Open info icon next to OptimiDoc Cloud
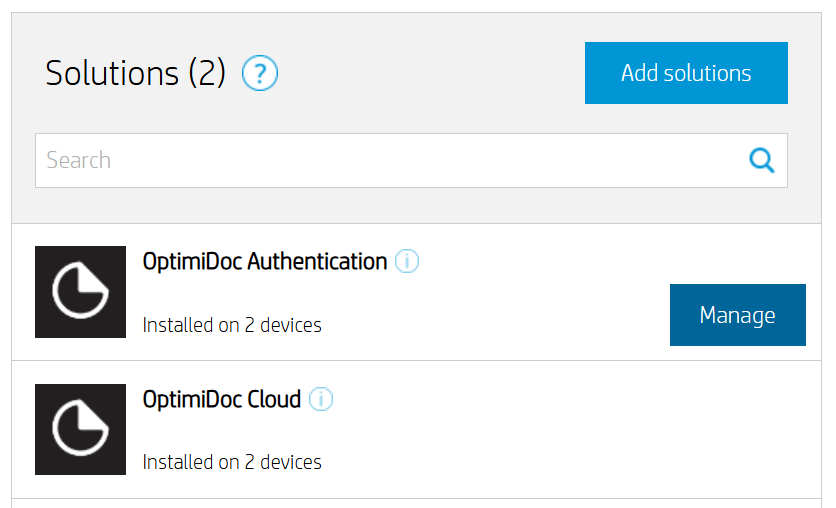The height and width of the screenshot is (508, 836). click(321, 400)
